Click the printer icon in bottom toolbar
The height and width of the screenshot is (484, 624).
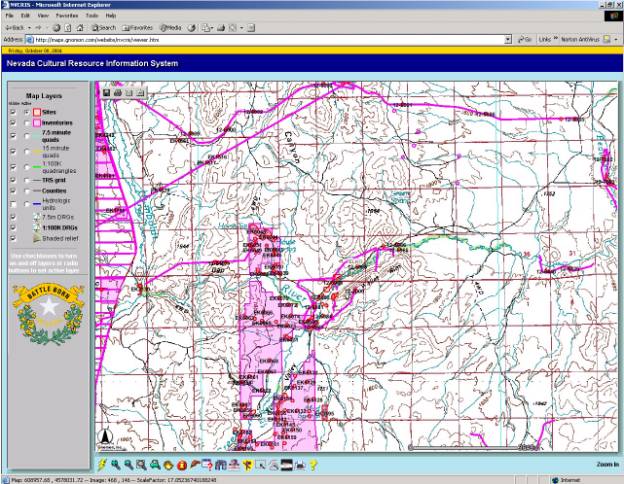[299, 465]
